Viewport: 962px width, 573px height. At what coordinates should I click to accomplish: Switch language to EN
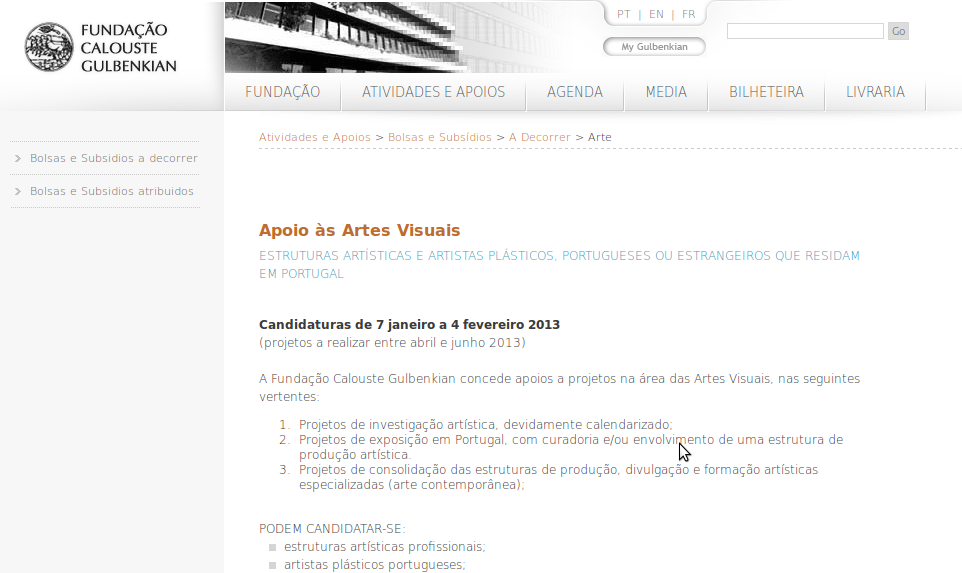(656, 14)
